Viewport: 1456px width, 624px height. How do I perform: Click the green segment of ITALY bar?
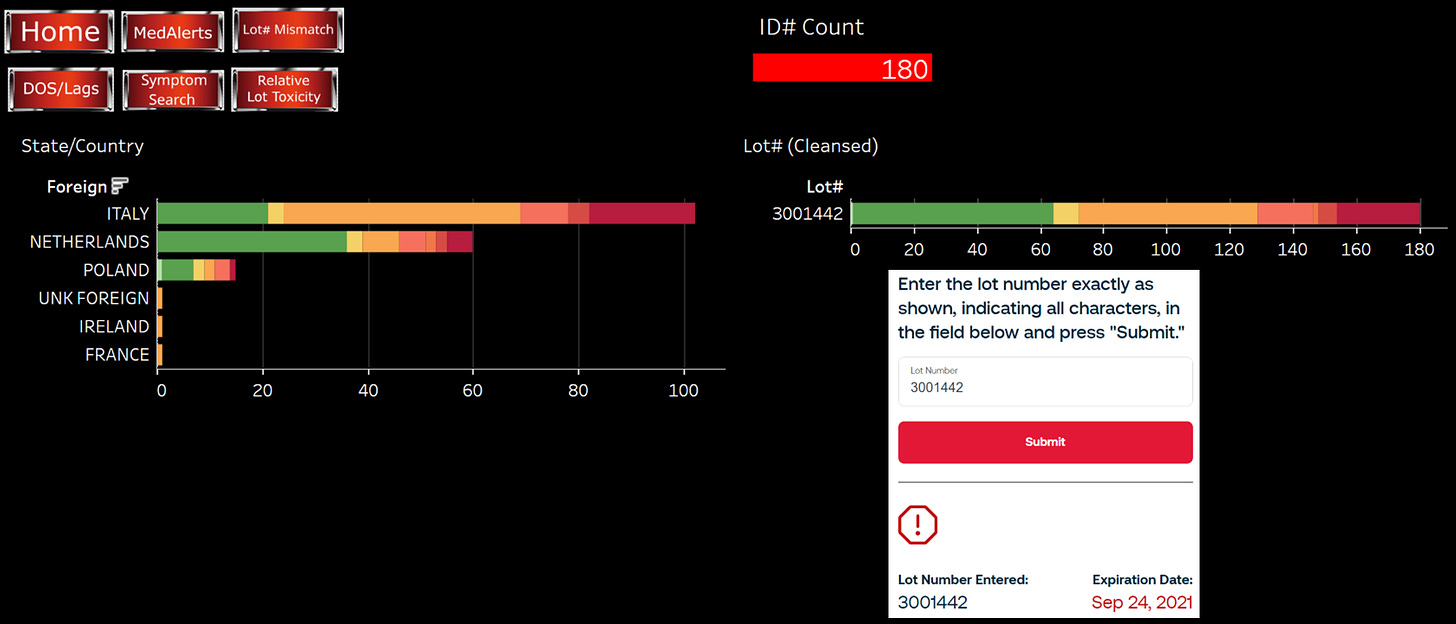pyautogui.click(x=213, y=213)
